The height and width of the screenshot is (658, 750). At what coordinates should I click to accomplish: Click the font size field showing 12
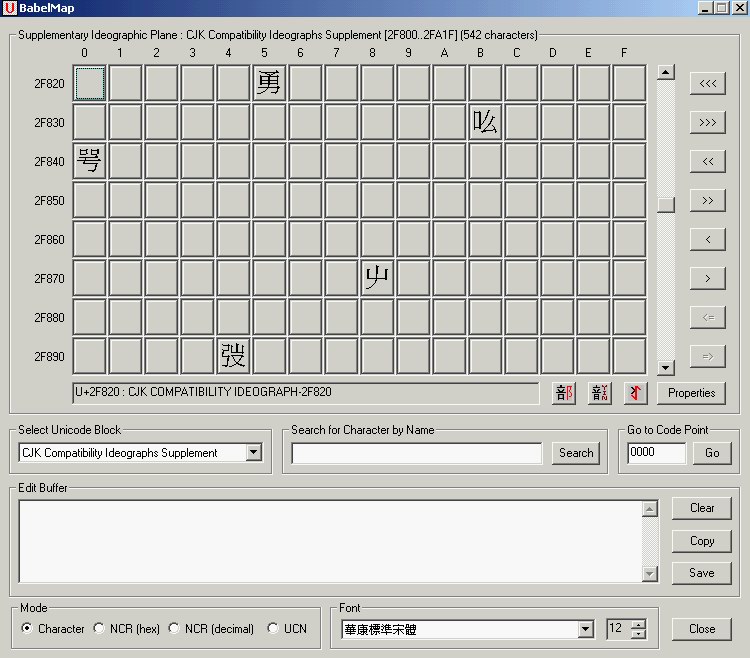(x=618, y=629)
